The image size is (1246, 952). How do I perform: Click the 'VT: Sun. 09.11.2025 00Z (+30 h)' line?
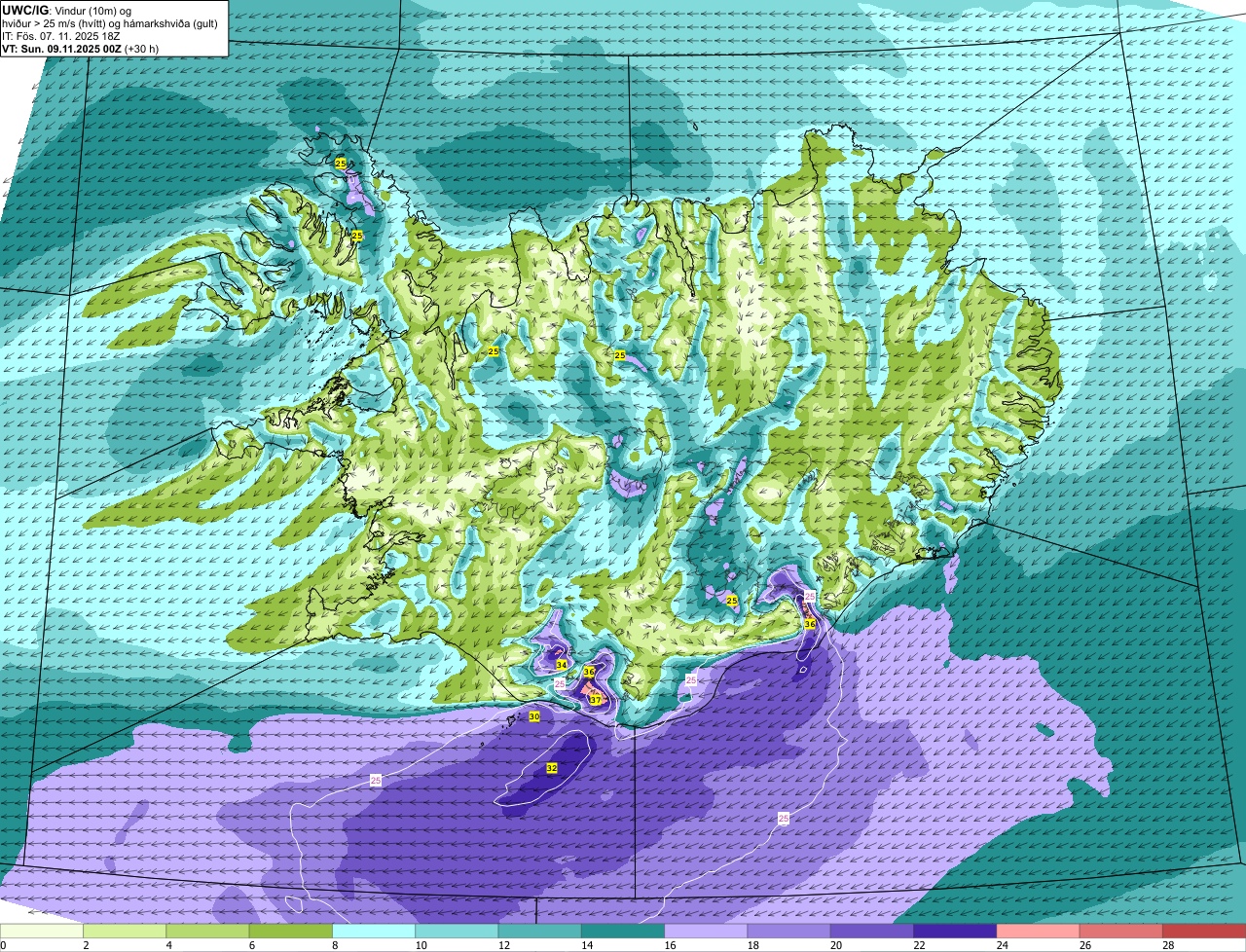80,48
